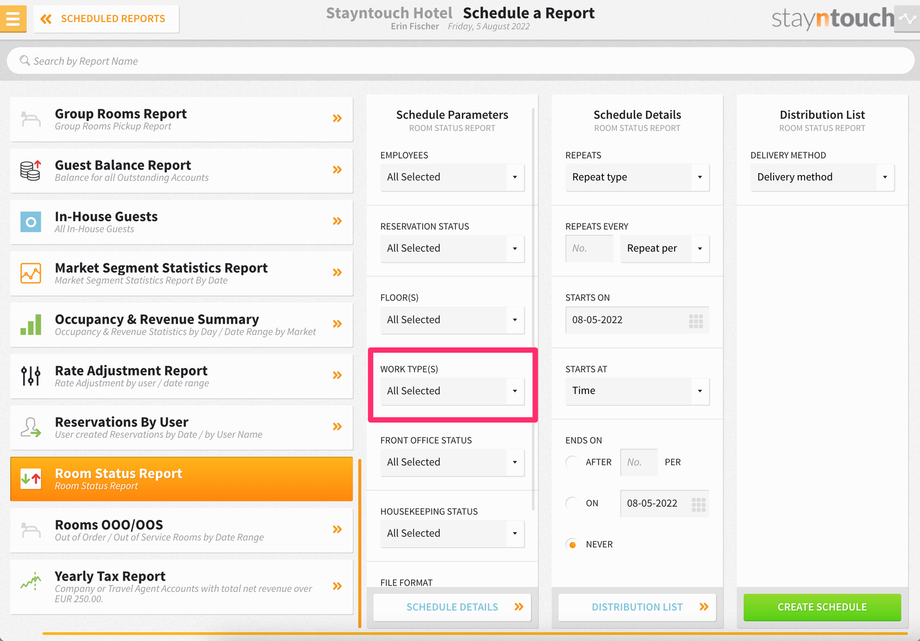
Task: Click the Repeats Every number field
Action: point(589,249)
